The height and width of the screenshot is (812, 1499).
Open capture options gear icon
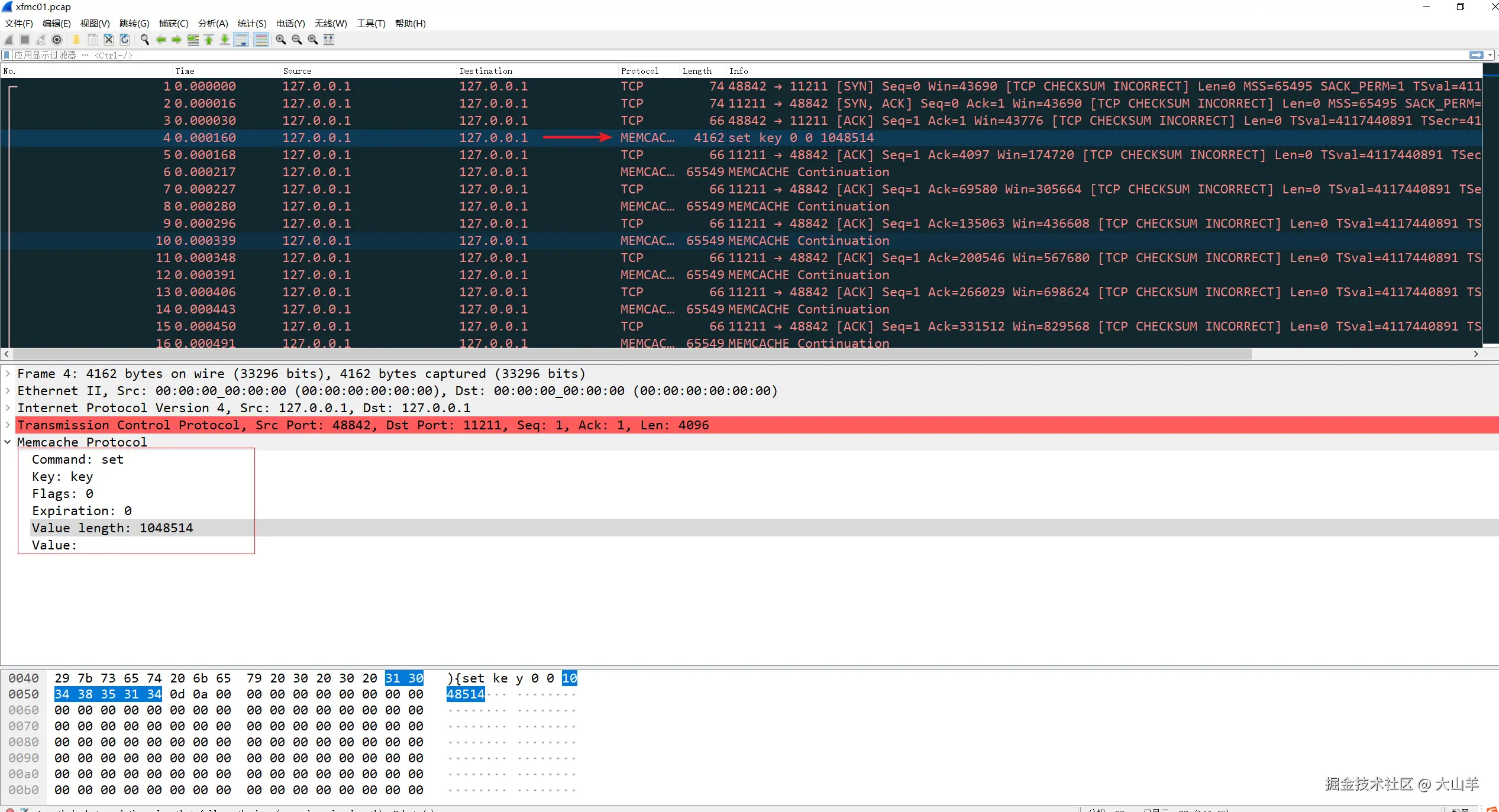click(x=57, y=40)
